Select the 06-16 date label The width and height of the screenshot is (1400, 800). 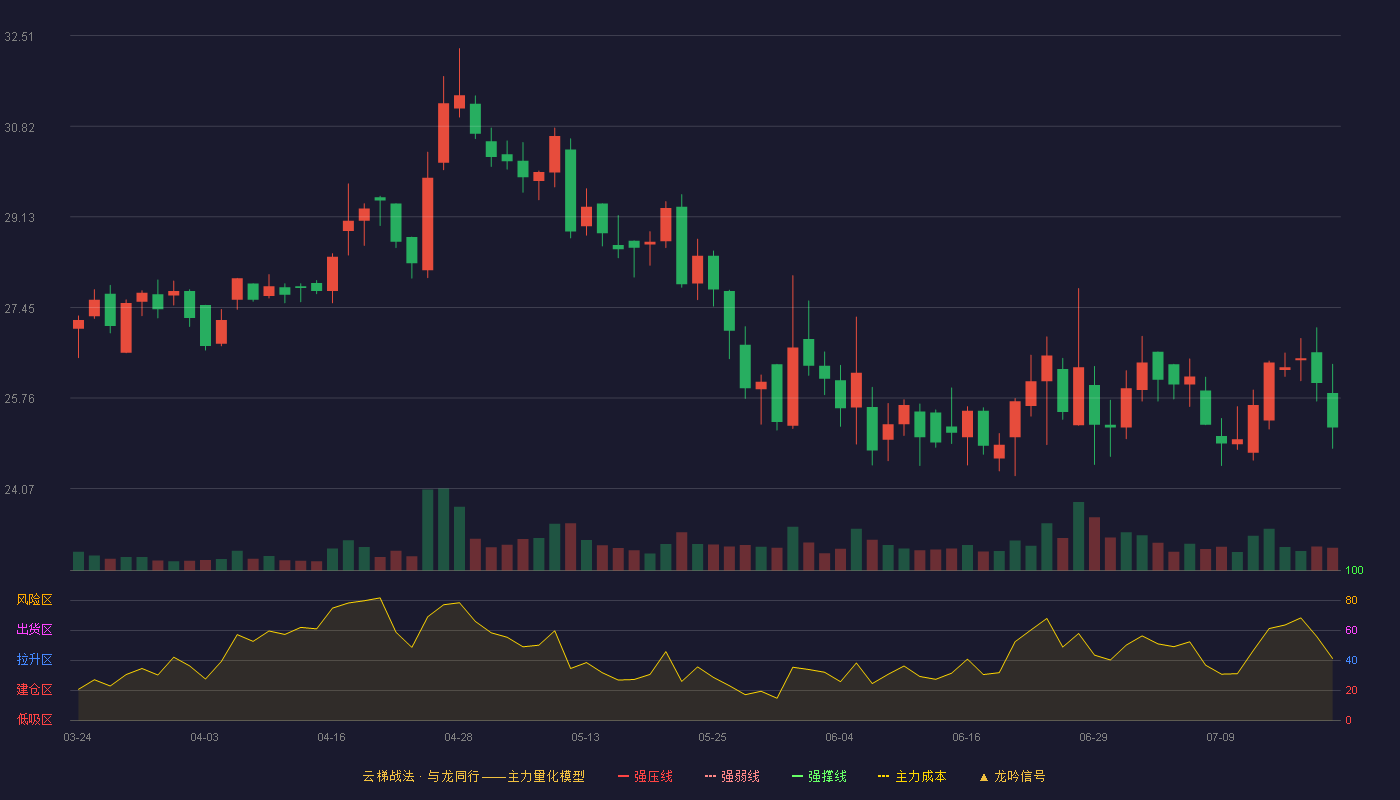click(966, 737)
